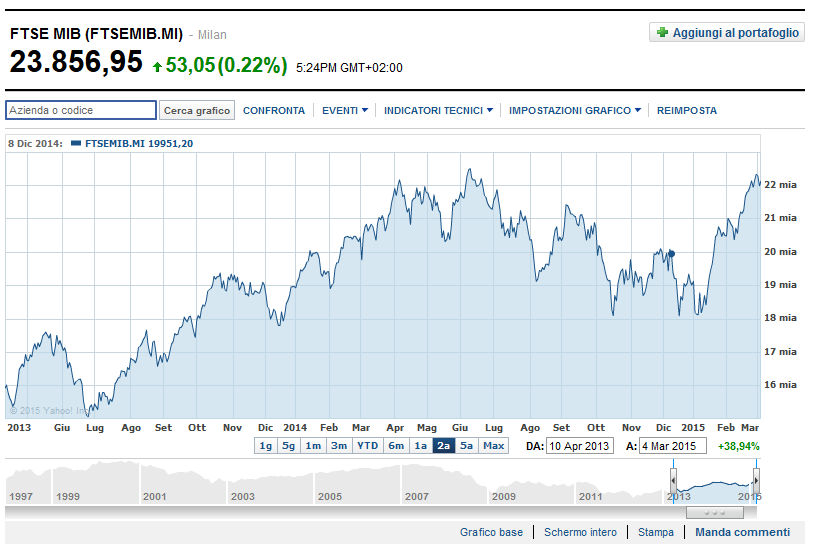This screenshot has width=814, height=552.
Task: Click the timeline horizontal scrollbar thumb
Action: (714, 513)
